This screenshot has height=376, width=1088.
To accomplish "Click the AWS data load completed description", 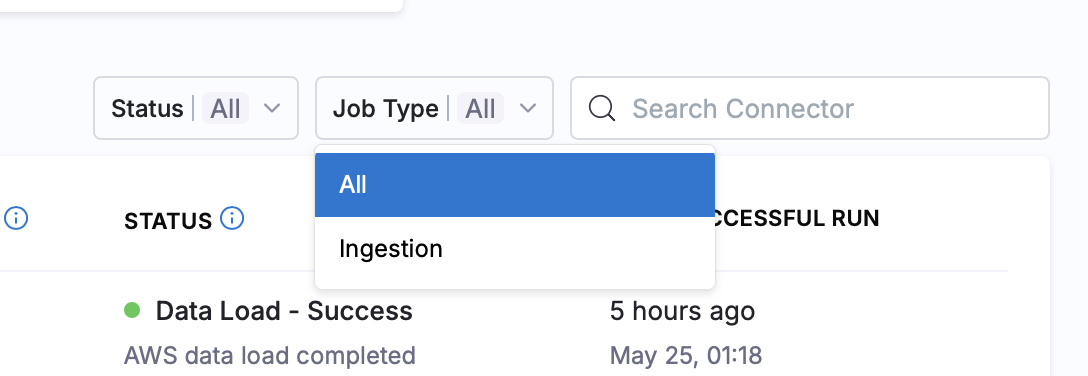I will coord(270,356).
